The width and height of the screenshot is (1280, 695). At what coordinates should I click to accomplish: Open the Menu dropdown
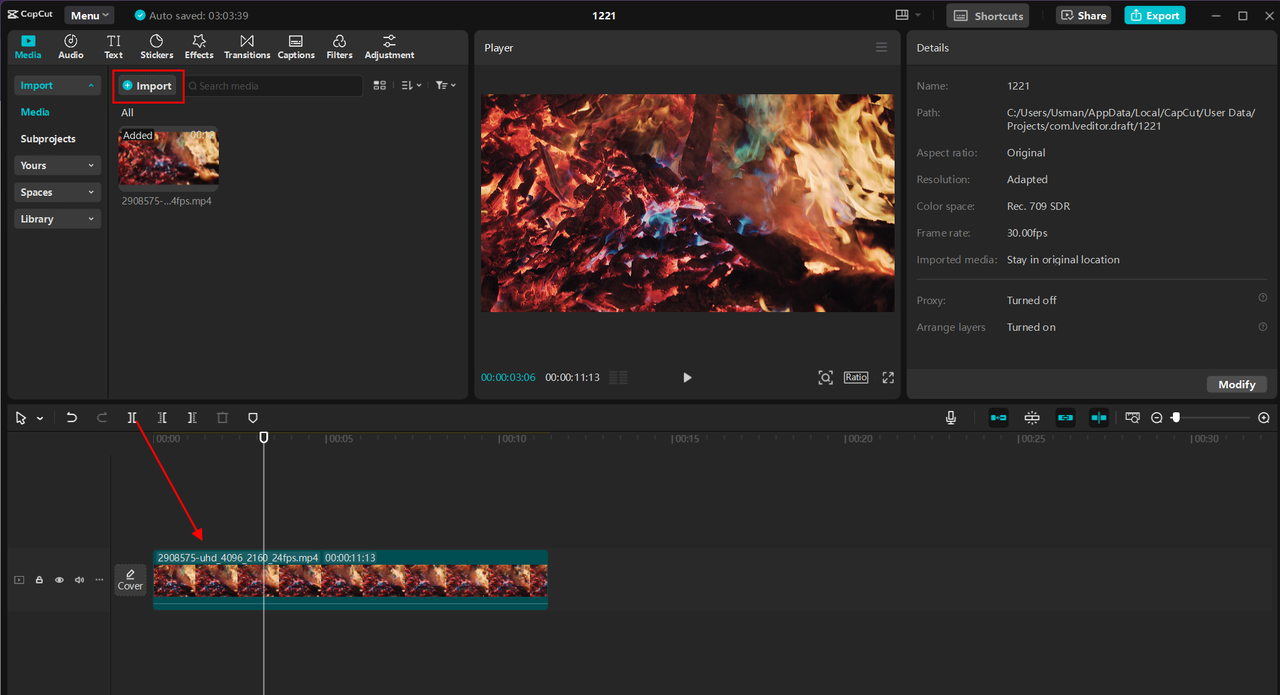coord(89,15)
